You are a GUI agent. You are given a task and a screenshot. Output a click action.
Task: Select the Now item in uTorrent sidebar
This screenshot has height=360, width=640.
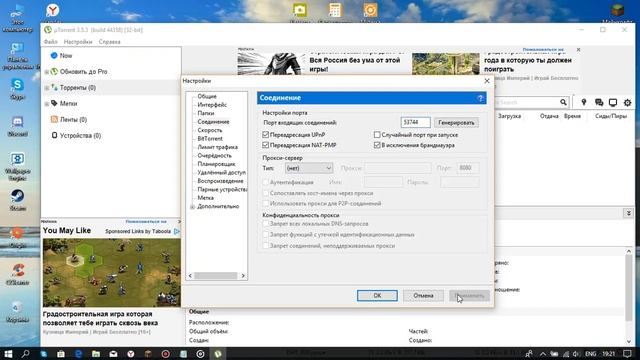coord(66,56)
